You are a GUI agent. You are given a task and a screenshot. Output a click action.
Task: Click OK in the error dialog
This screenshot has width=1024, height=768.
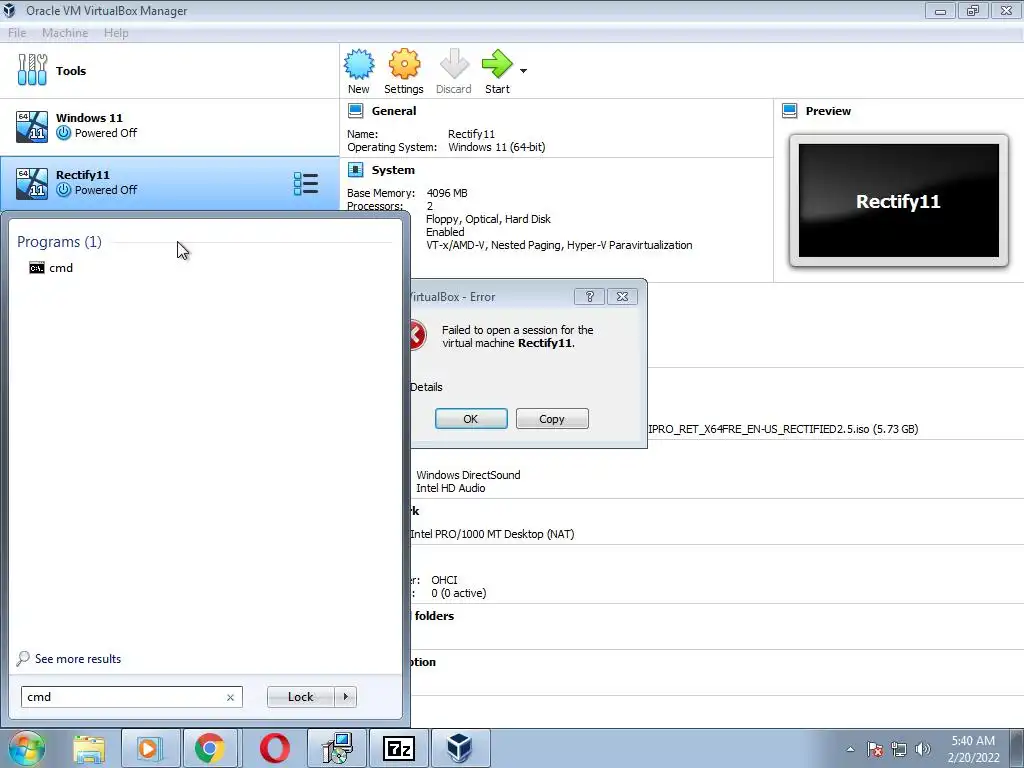pyautogui.click(x=471, y=419)
